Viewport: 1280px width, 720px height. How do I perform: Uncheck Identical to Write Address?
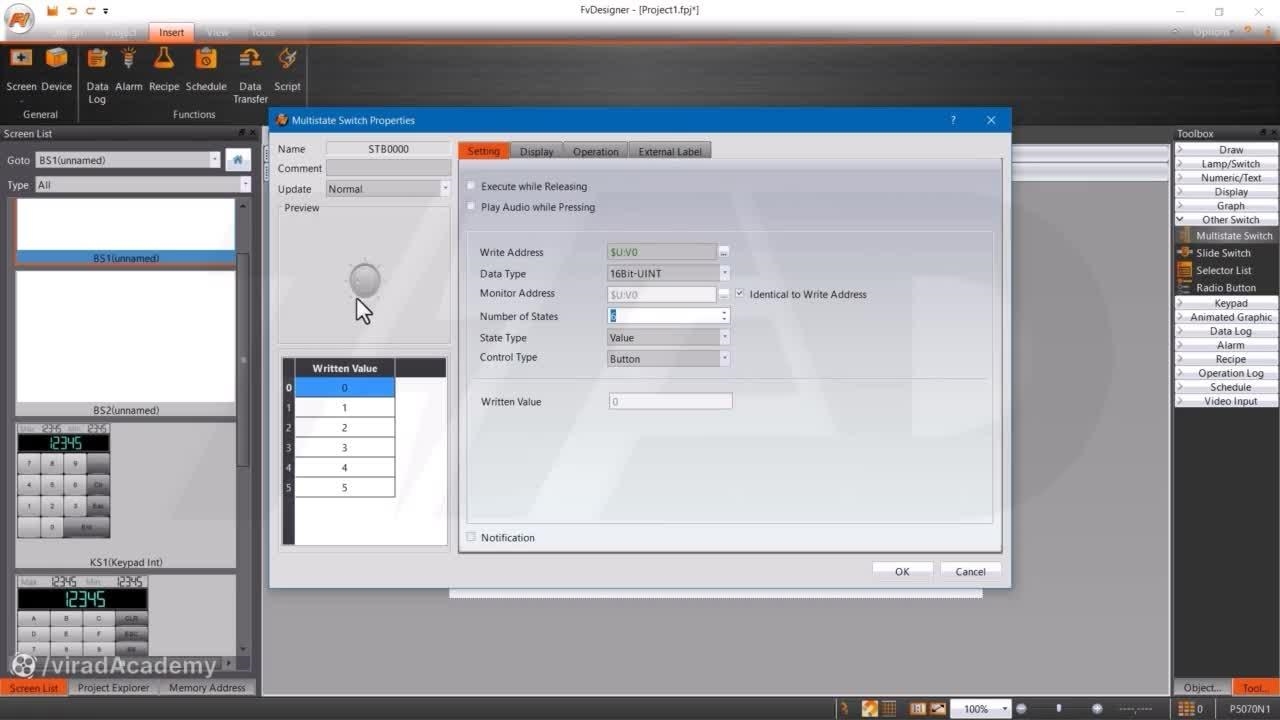click(740, 294)
